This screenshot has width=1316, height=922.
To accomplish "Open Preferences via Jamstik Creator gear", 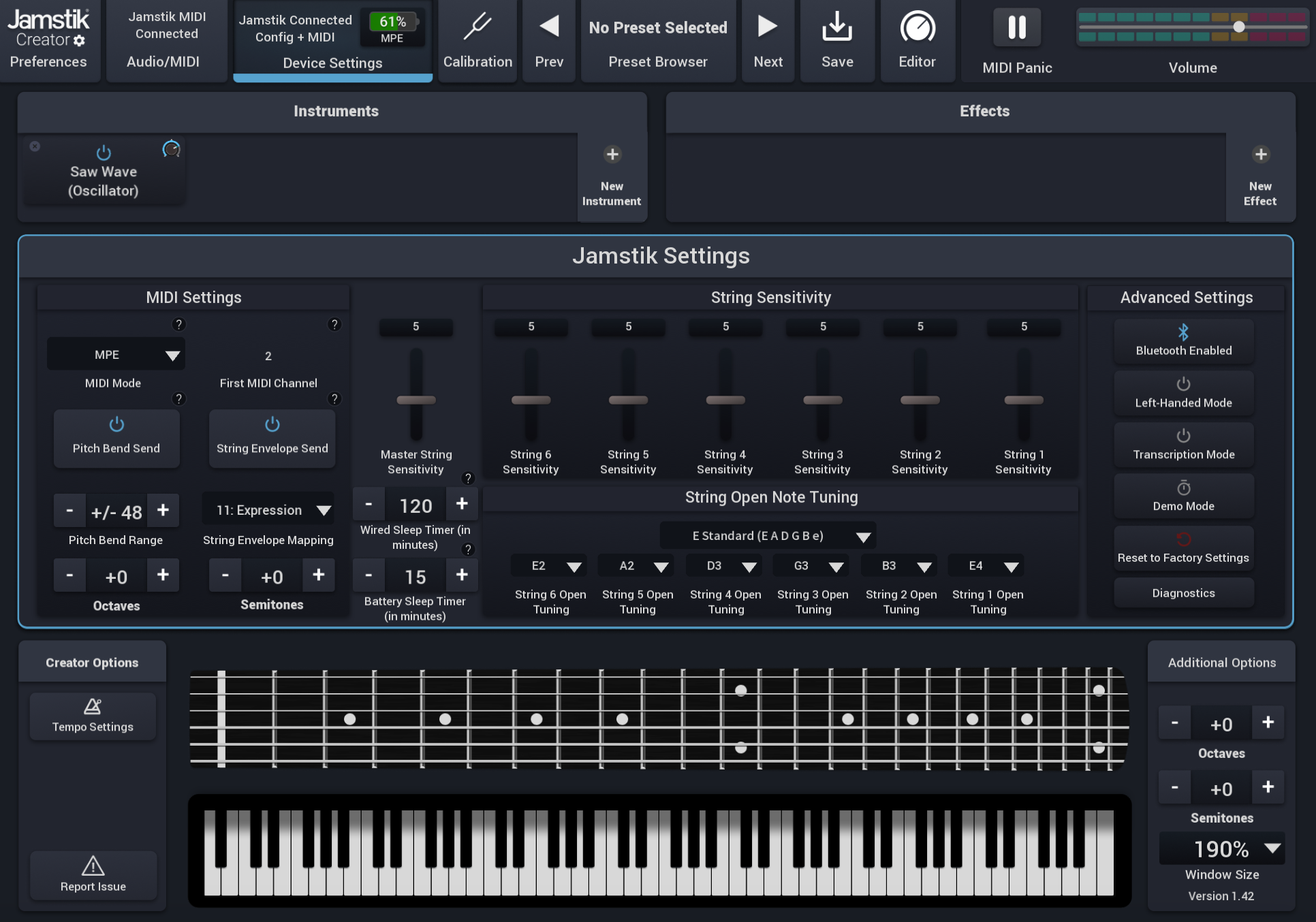I will click(x=80, y=41).
